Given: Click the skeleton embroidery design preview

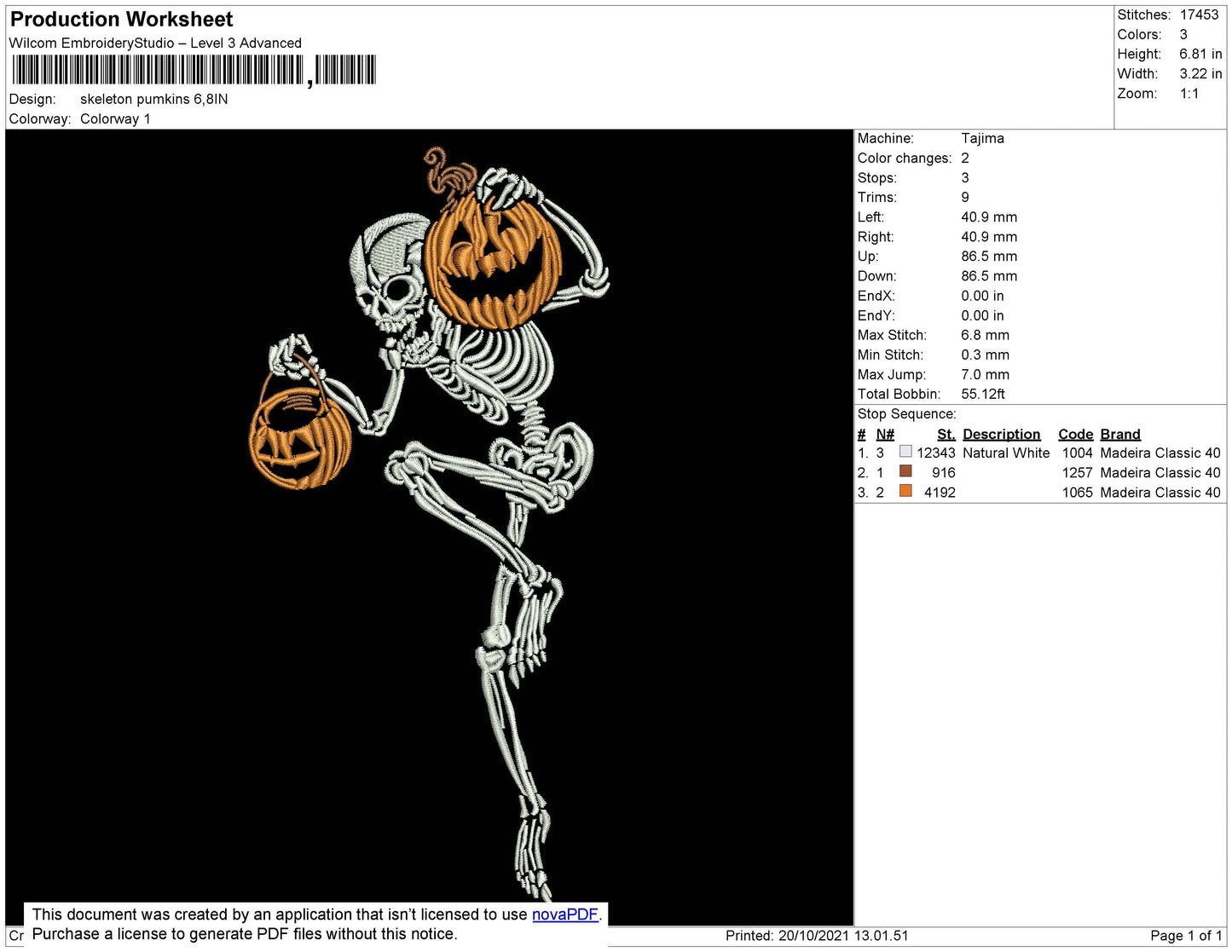Looking at the screenshot, I should pyautogui.click(x=429, y=527).
